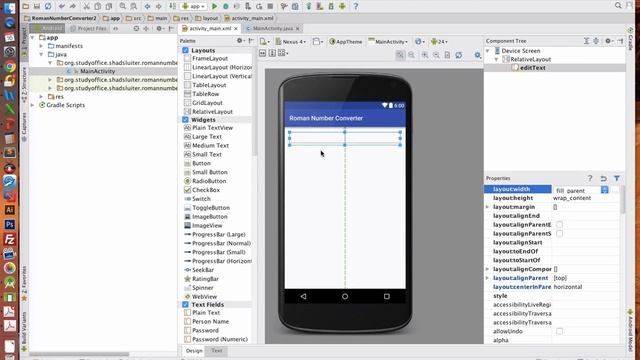Check the layout:alignParentE property checkbox
640x360 pixels.
560,224
